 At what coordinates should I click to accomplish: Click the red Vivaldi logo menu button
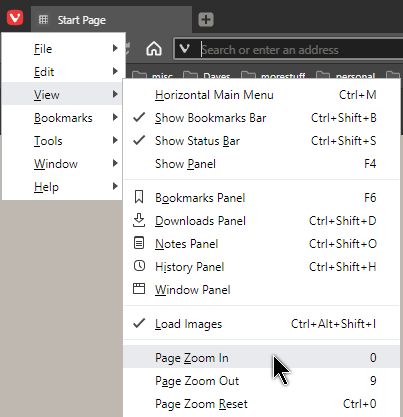pyautogui.click(x=15, y=18)
